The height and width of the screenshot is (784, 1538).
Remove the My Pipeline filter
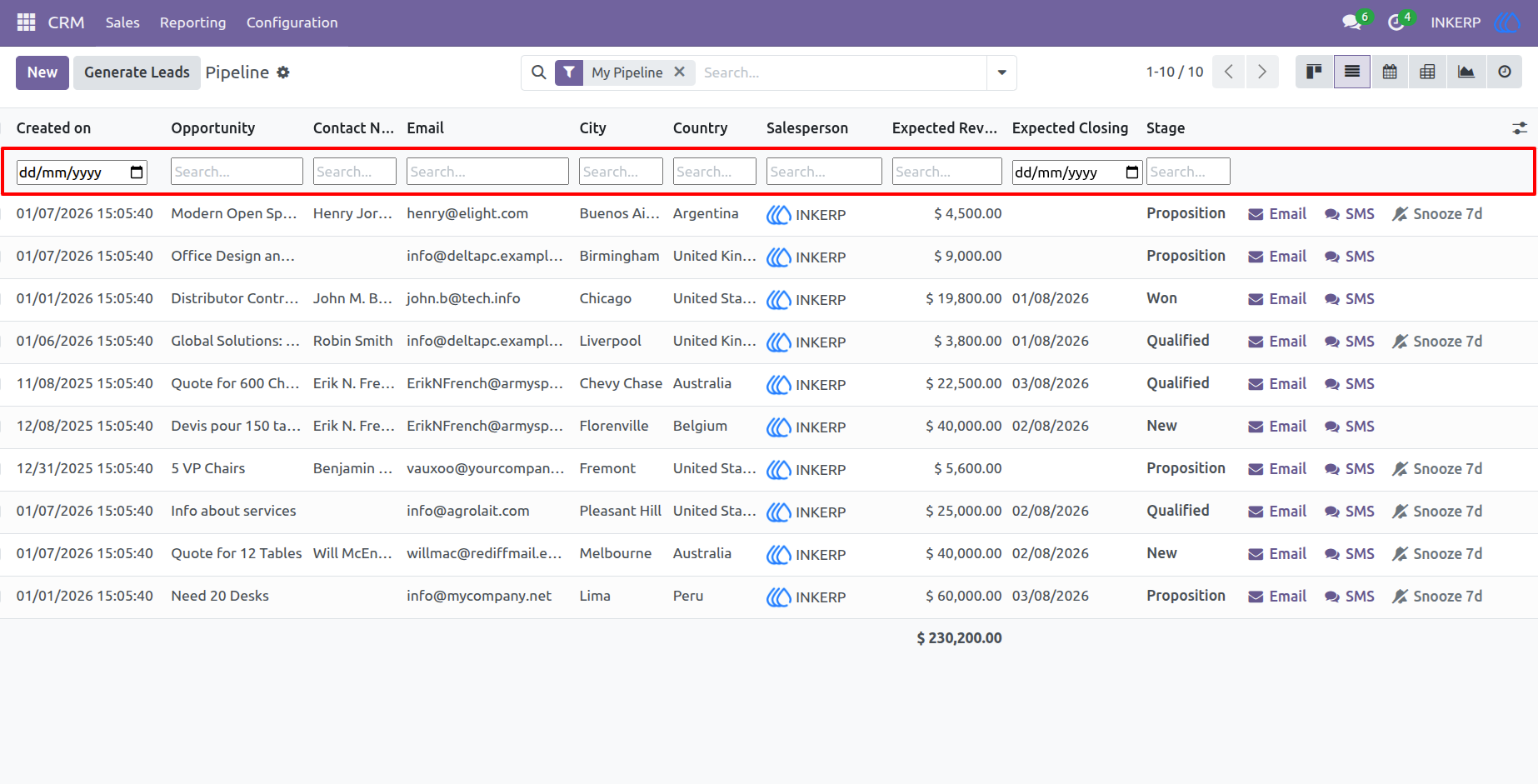pos(680,72)
